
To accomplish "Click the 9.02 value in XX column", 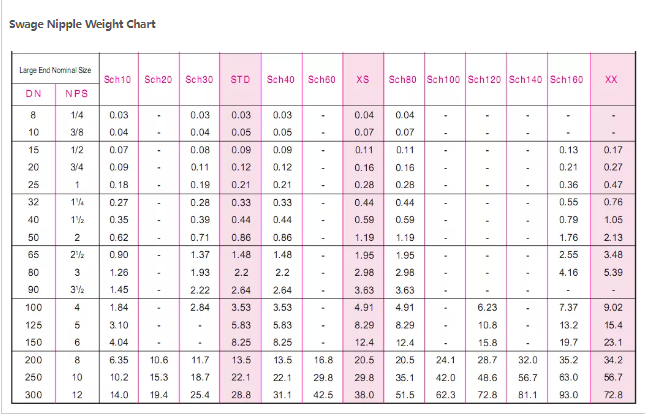I will [x=613, y=307].
